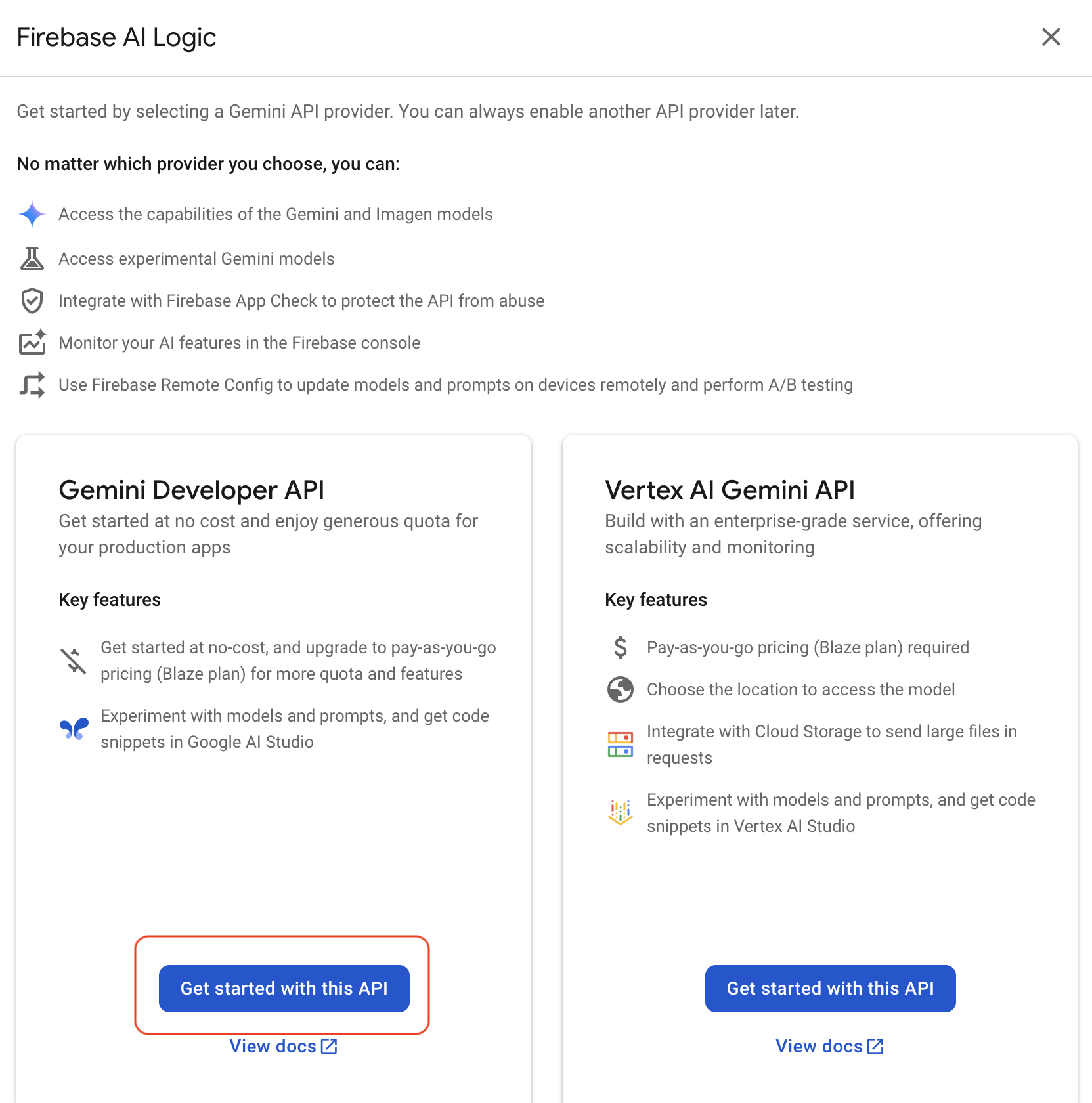This screenshot has width=1092, height=1103.
Task: Click the blue Gemini sparkle icon
Action: [x=32, y=214]
